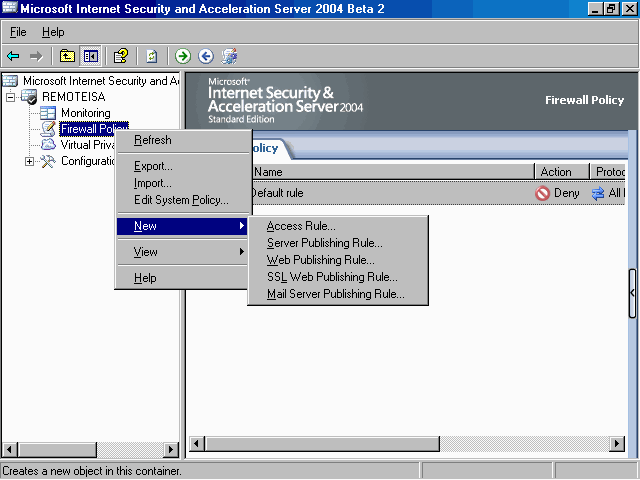Toggle the Show/Hide Console Tree icon
The height and width of the screenshot is (480, 640).
(x=91, y=56)
